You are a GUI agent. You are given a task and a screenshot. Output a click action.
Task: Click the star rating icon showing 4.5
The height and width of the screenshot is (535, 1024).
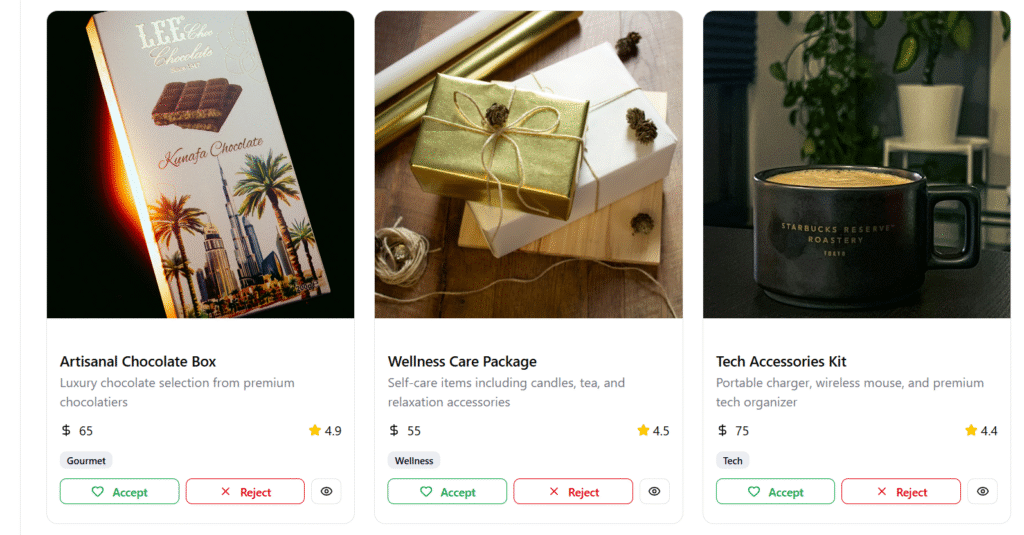pos(643,431)
